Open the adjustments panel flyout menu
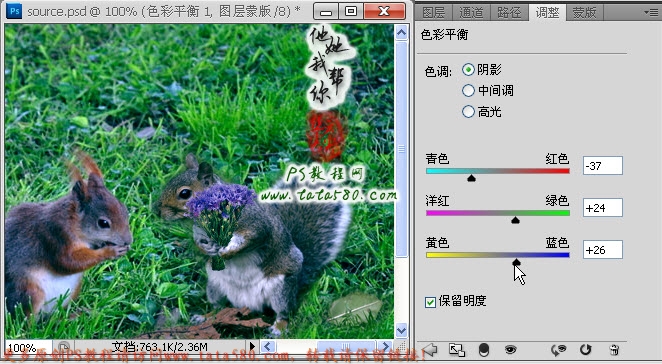The height and width of the screenshot is (364, 662). point(651,12)
